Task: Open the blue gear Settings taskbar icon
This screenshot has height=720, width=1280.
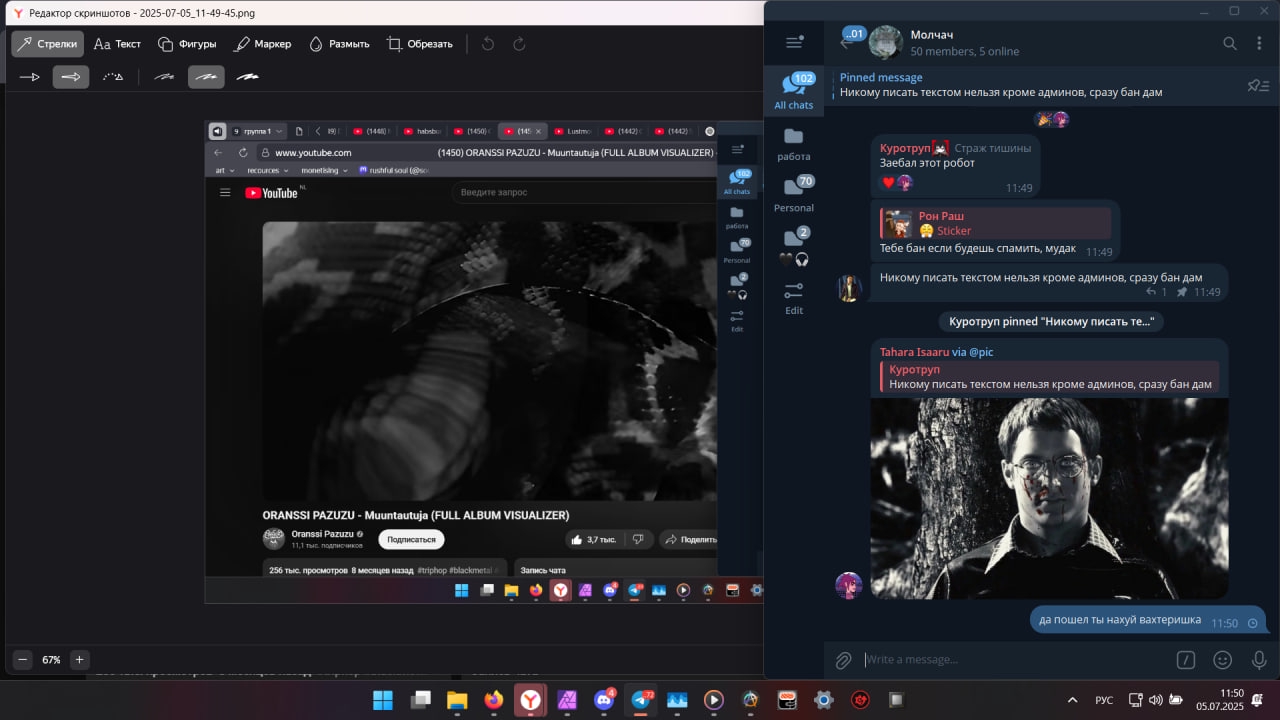Action: [x=824, y=700]
